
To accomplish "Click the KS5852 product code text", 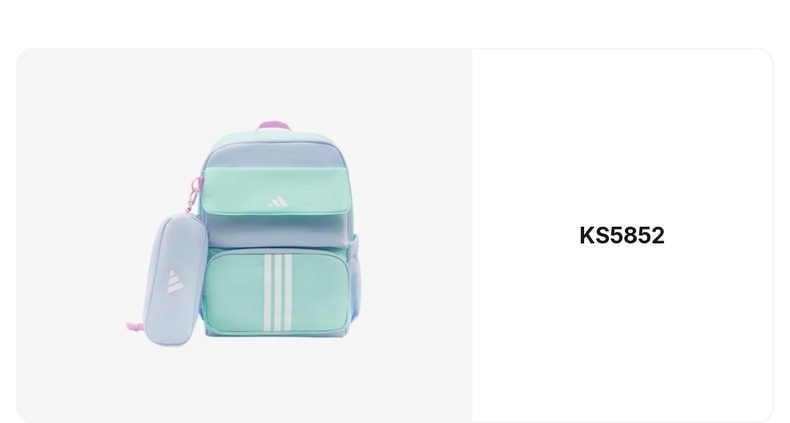I will point(622,236).
